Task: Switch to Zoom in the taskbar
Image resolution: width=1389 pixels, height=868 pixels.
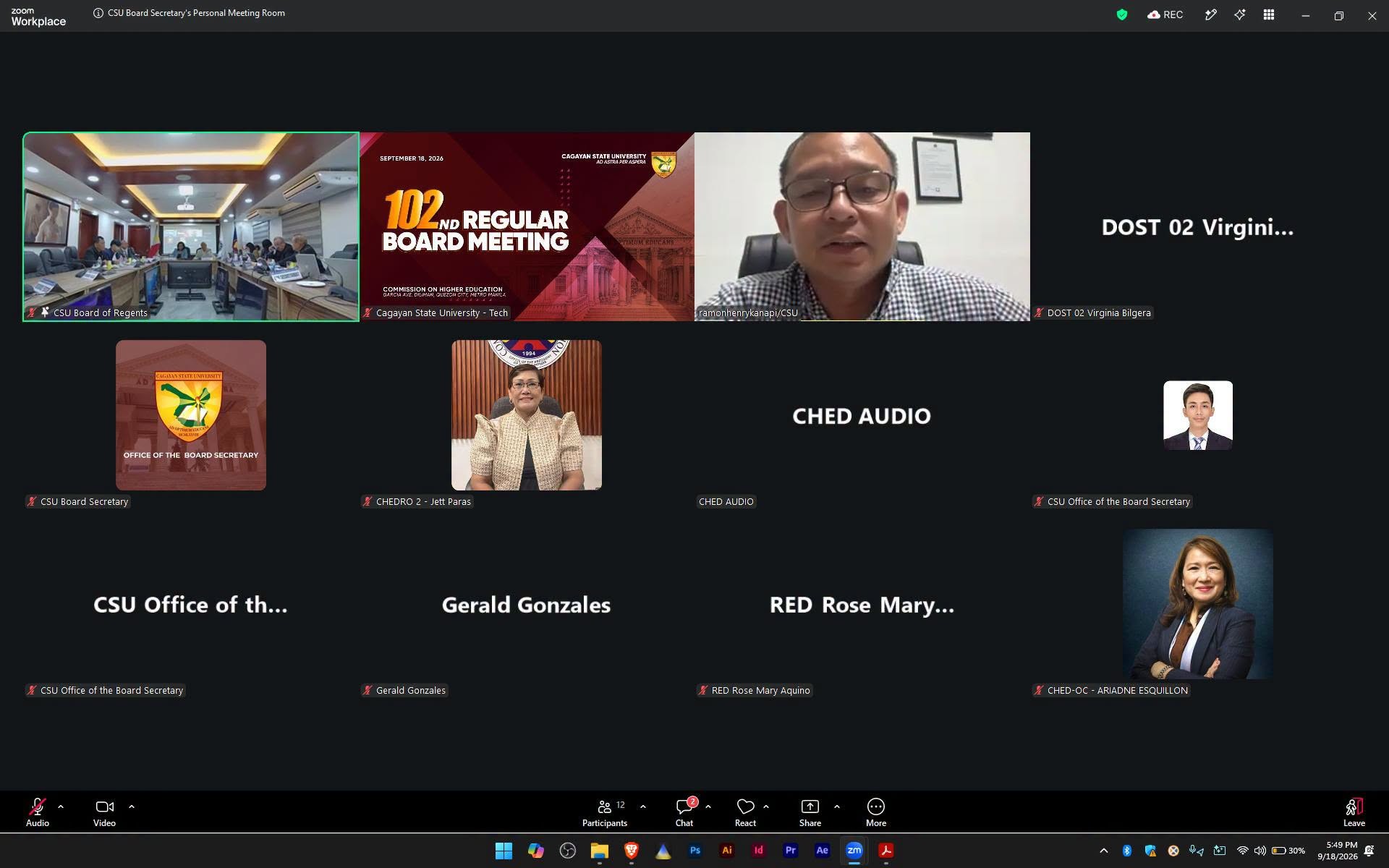Action: (x=854, y=851)
